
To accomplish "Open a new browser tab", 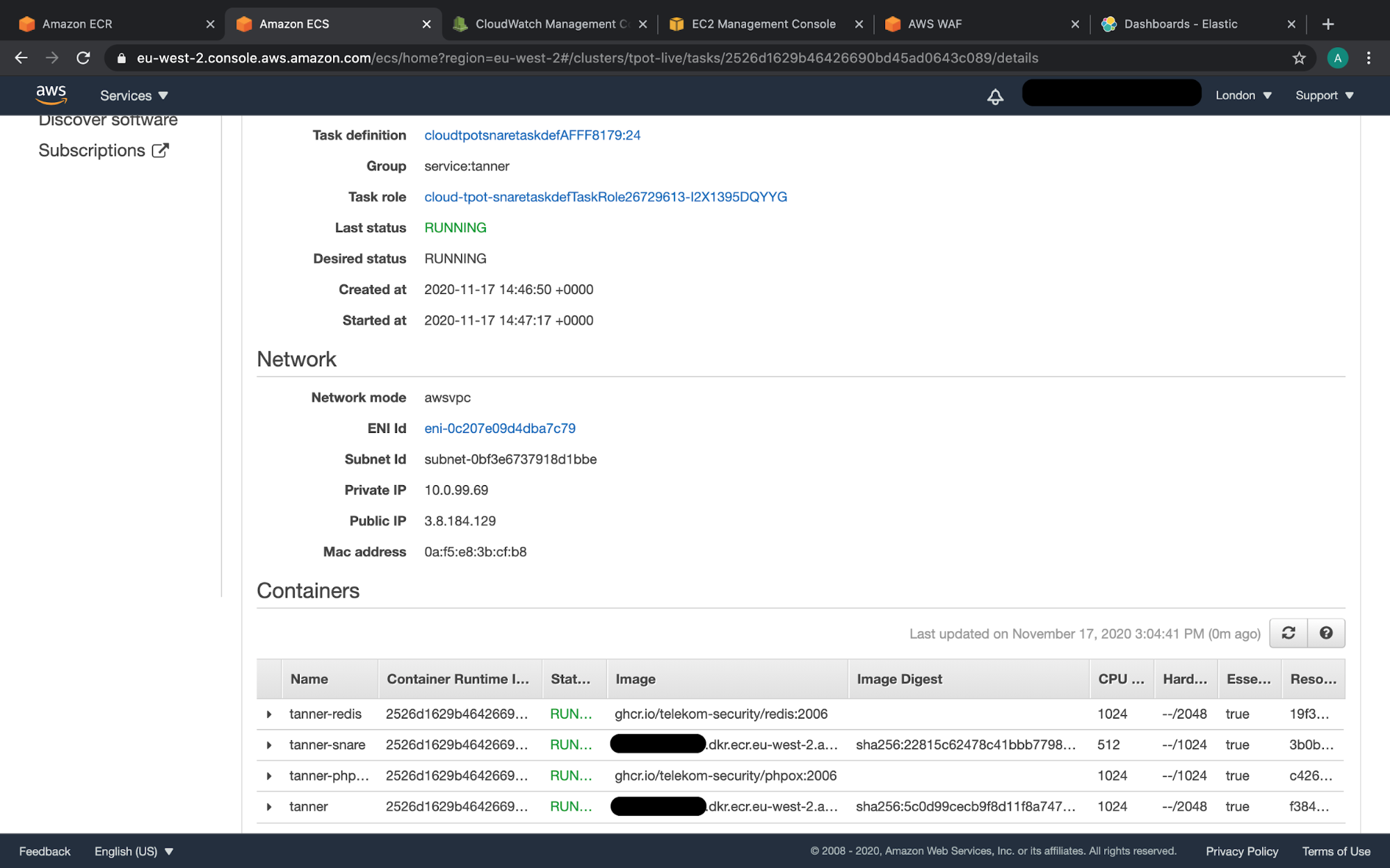I will [x=1328, y=24].
